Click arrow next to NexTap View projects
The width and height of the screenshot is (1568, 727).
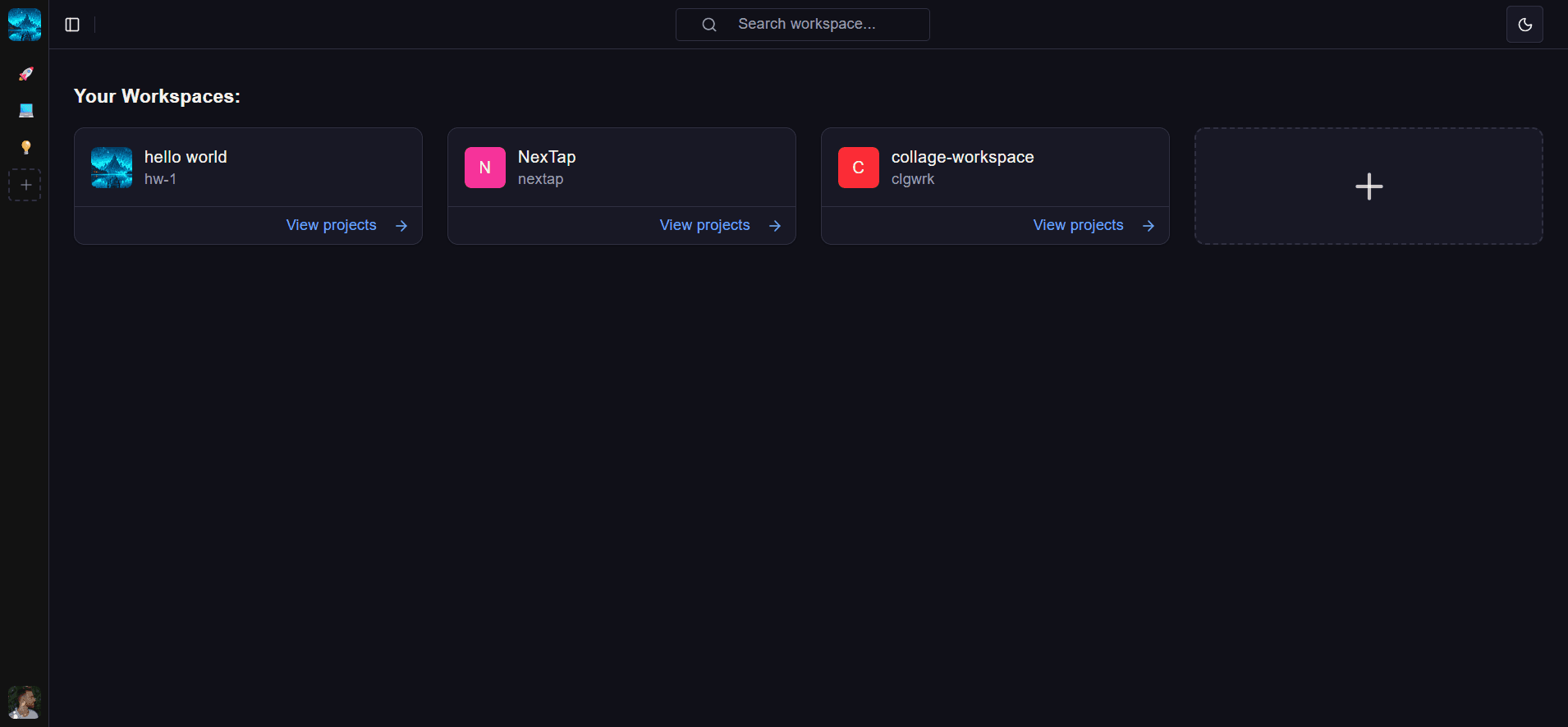click(775, 226)
